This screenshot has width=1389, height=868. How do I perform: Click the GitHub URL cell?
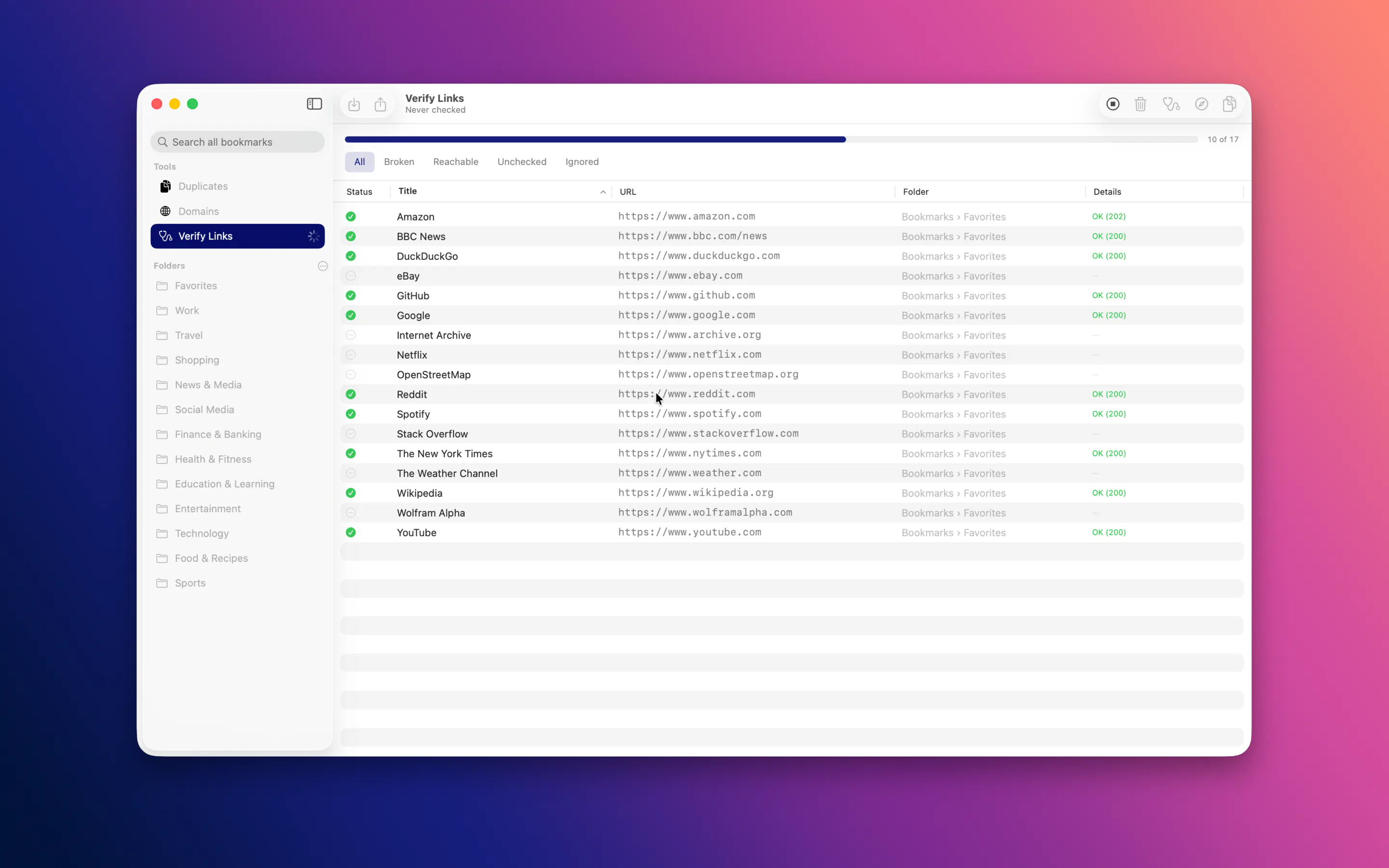(x=686, y=295)
